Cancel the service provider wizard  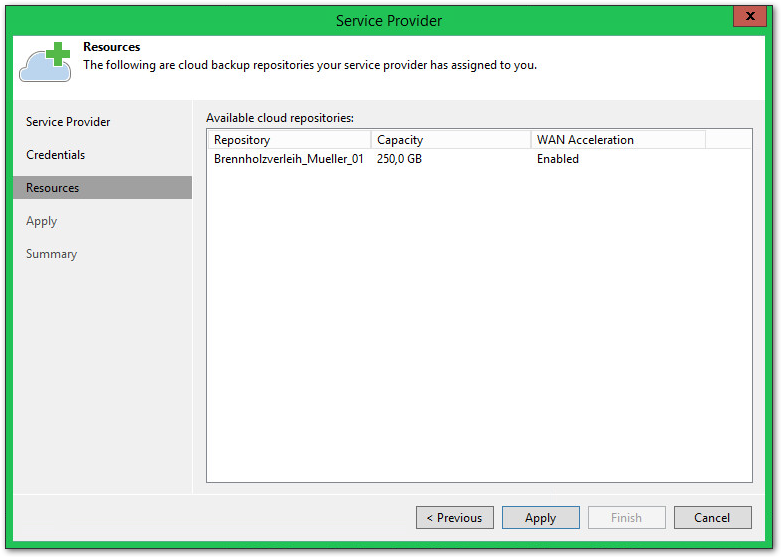[x=712, y=518]
